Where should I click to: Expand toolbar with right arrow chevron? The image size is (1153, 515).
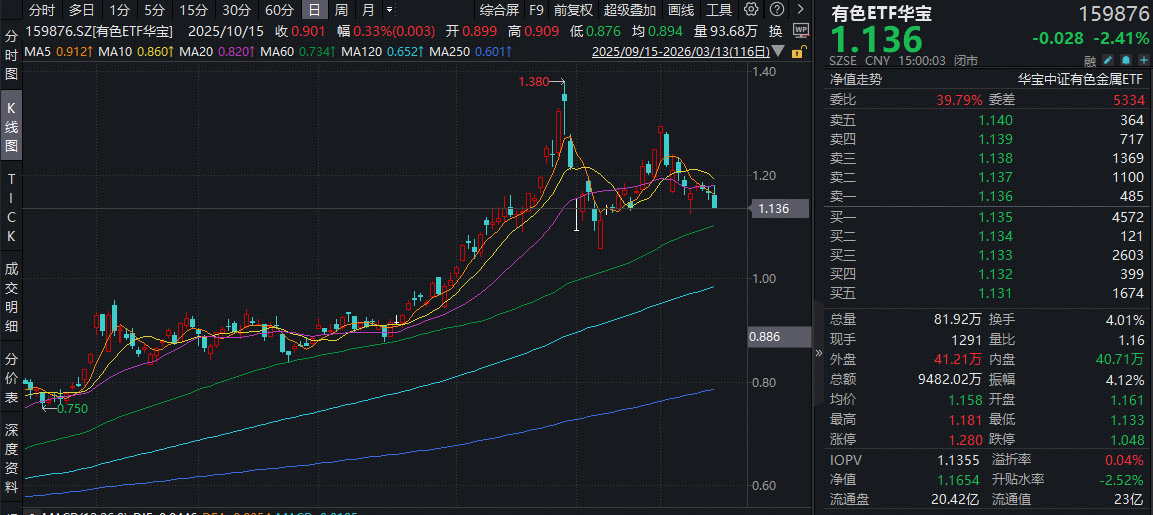click(801, 10)
